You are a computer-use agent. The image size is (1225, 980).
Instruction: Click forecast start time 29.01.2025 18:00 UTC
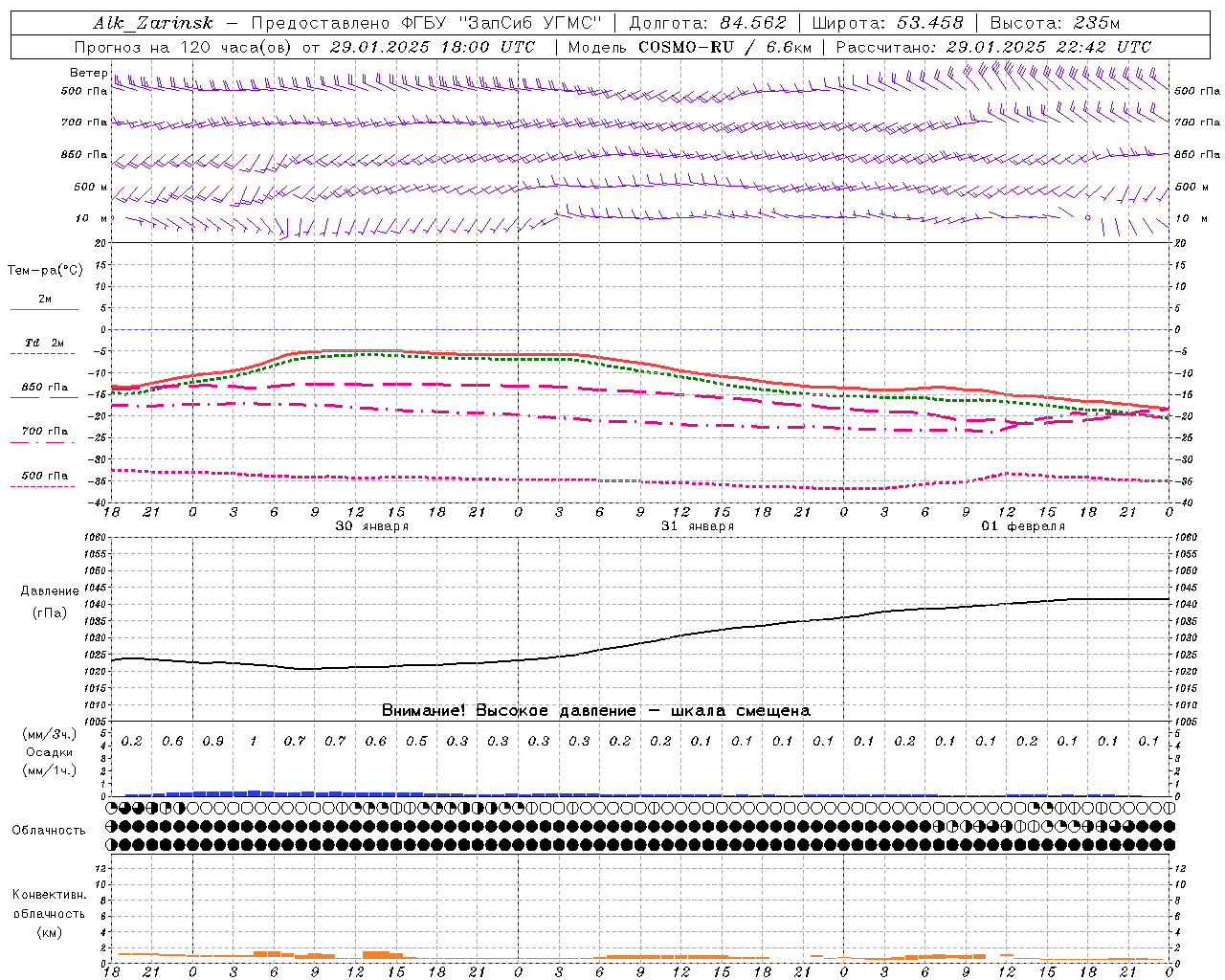pos(432,47)
